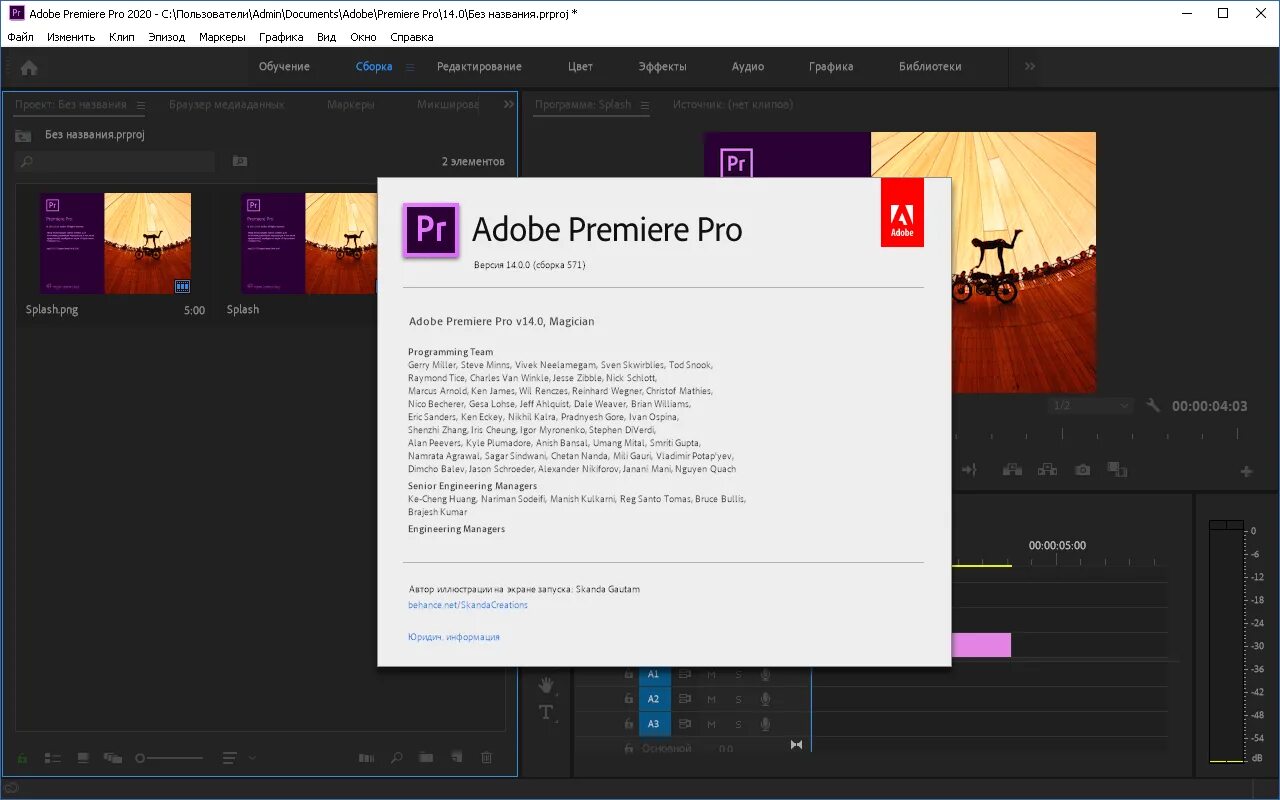The image size is (1280, 800).
Task: Open Comparison View in Program monitor
Action: pyautogui.click(x=1118, y=470)
